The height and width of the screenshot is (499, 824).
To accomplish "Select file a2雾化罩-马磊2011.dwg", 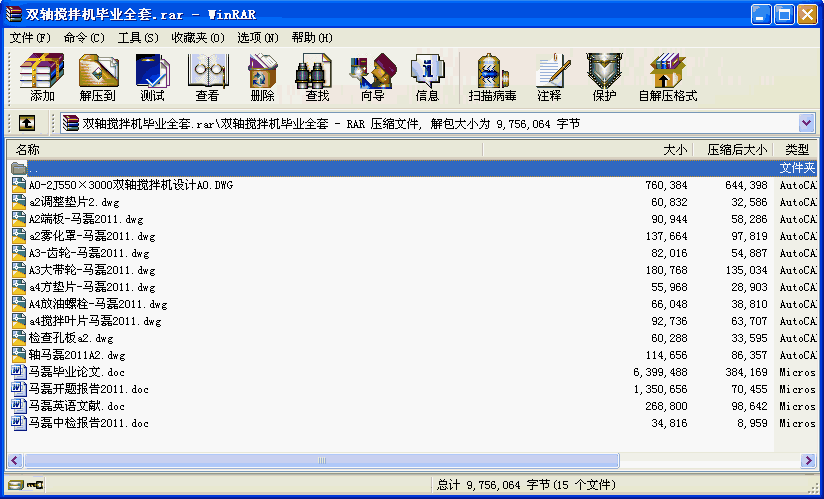I will pos(92,236).
